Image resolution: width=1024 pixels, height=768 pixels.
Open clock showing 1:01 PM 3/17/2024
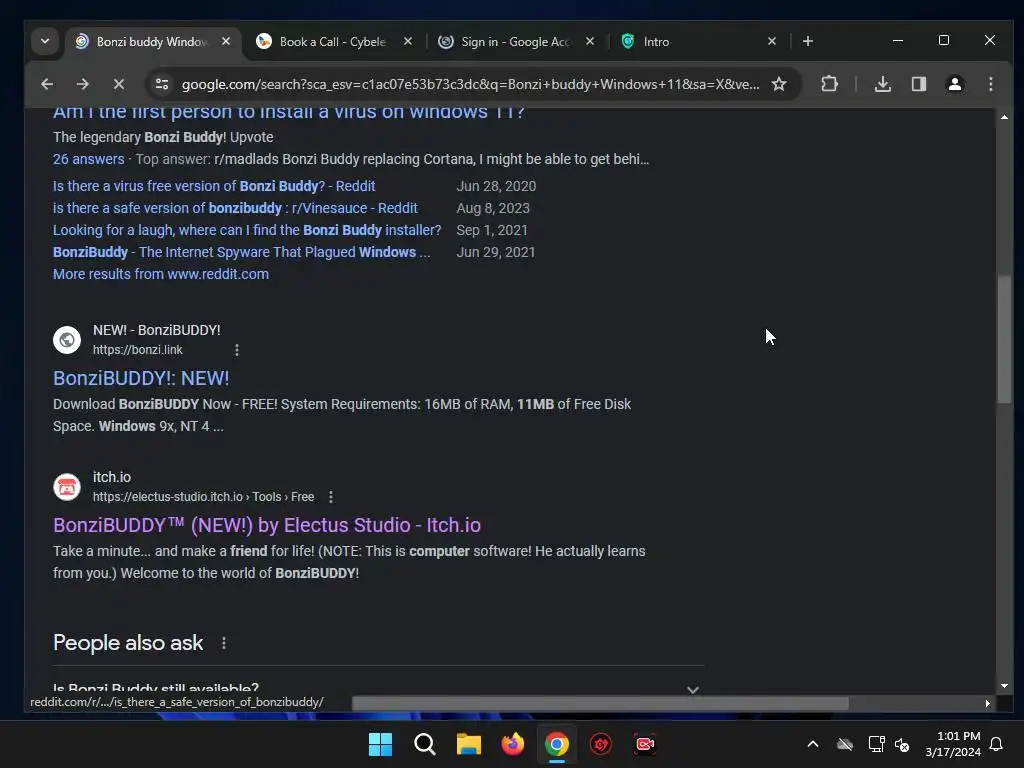coord(953,744)
